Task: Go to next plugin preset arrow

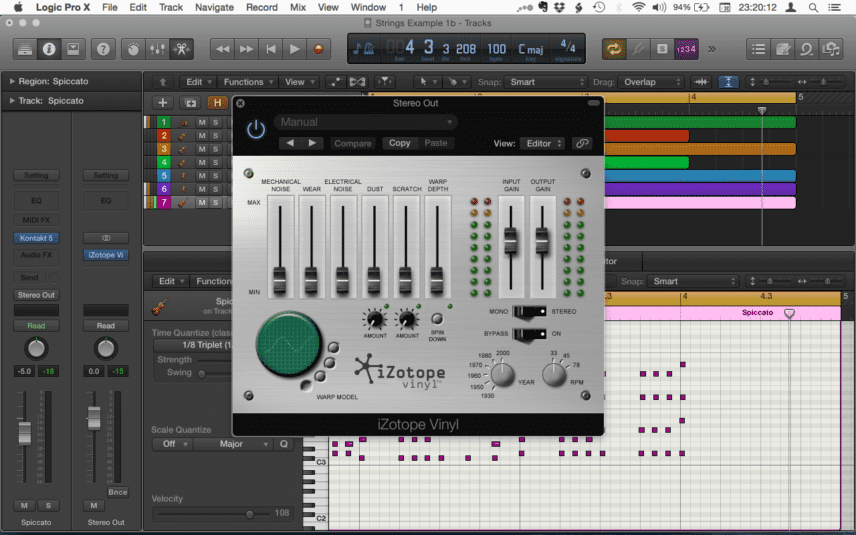Action: [x=312, y=143]
